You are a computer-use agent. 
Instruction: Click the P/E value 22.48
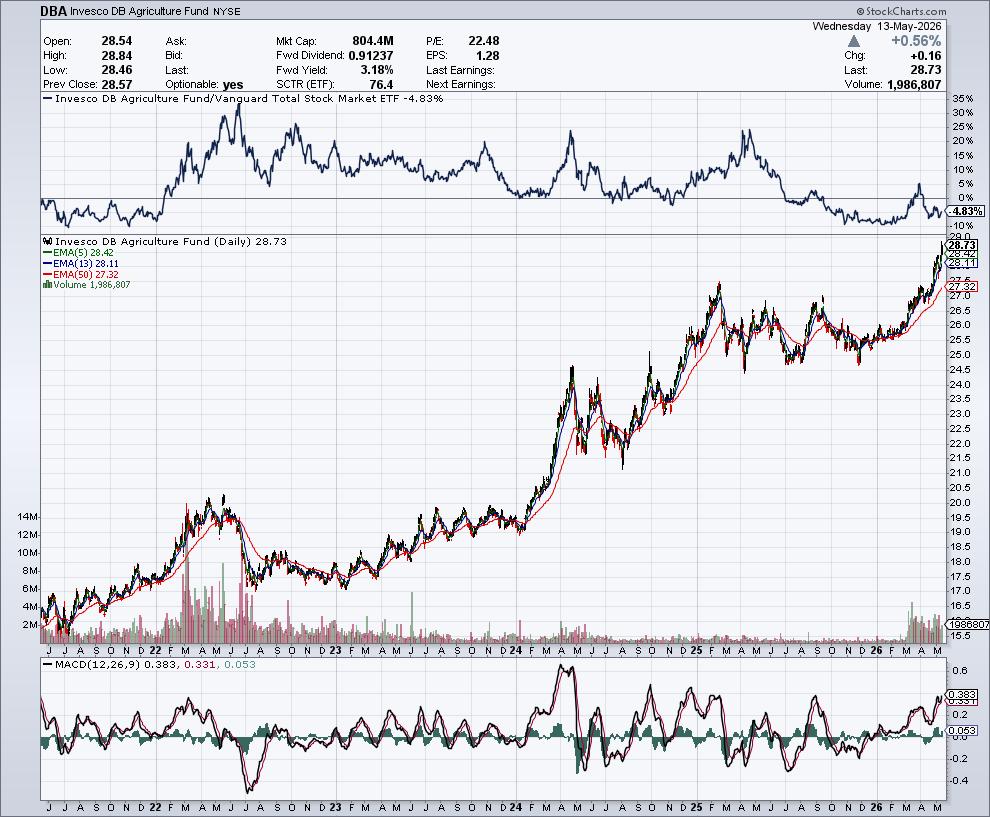click(484, 41)
